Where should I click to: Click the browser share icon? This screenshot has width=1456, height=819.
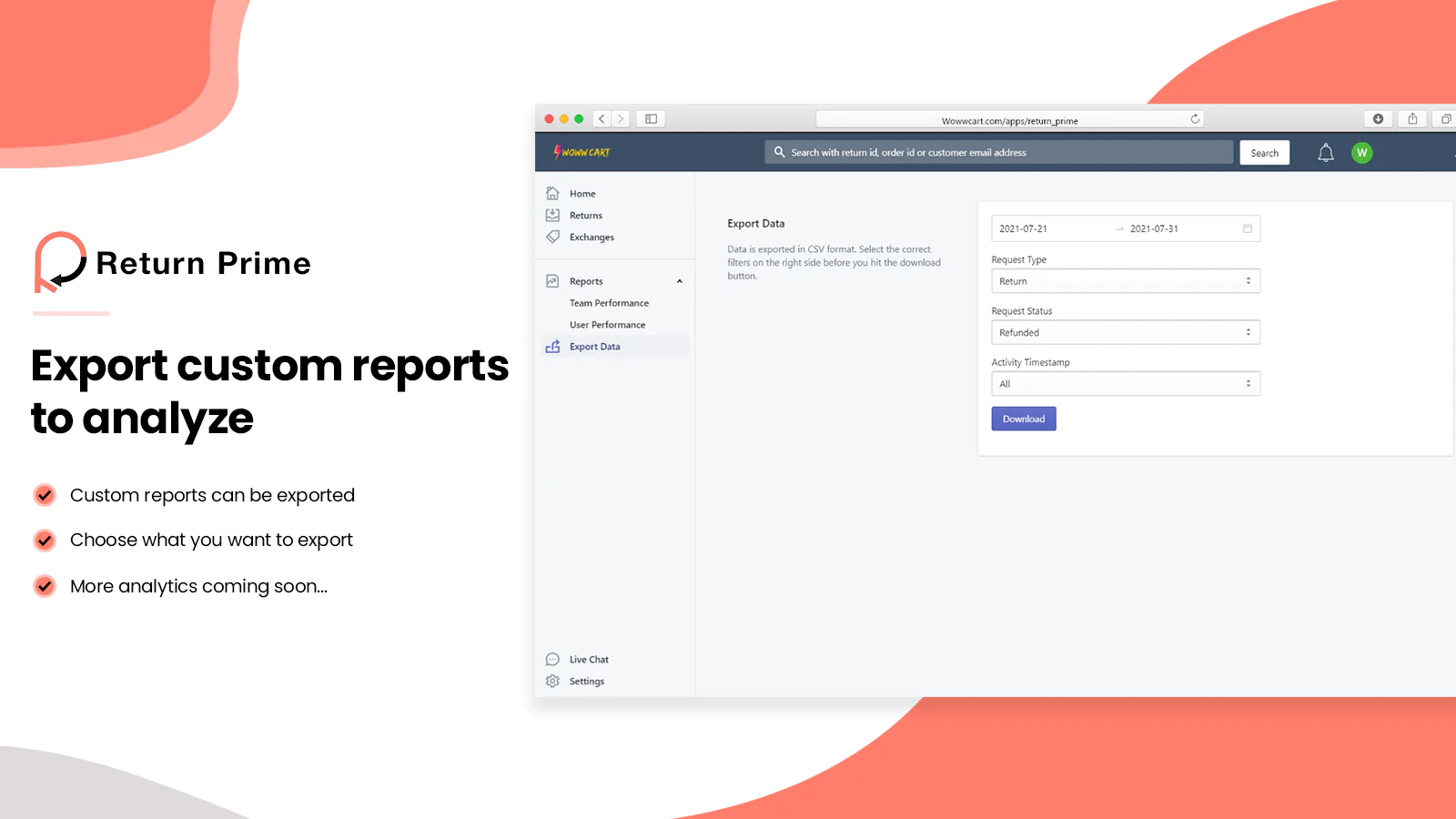pos(1412,119)
